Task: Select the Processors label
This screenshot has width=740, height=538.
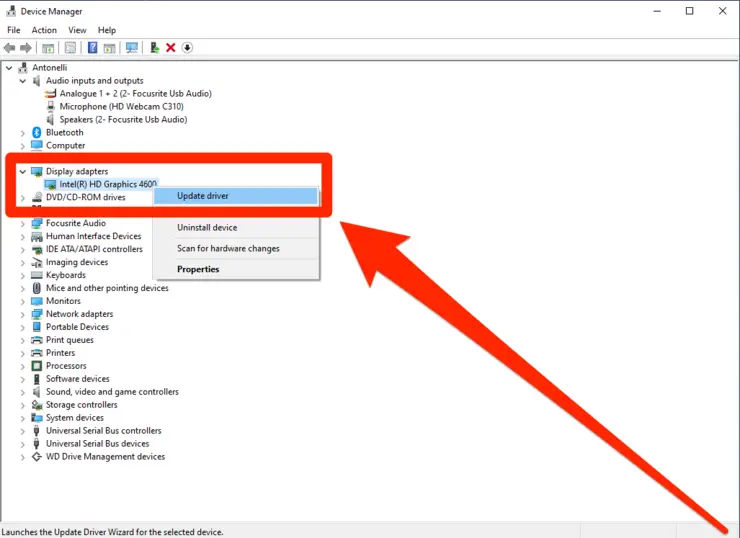Action: [66, 366]
